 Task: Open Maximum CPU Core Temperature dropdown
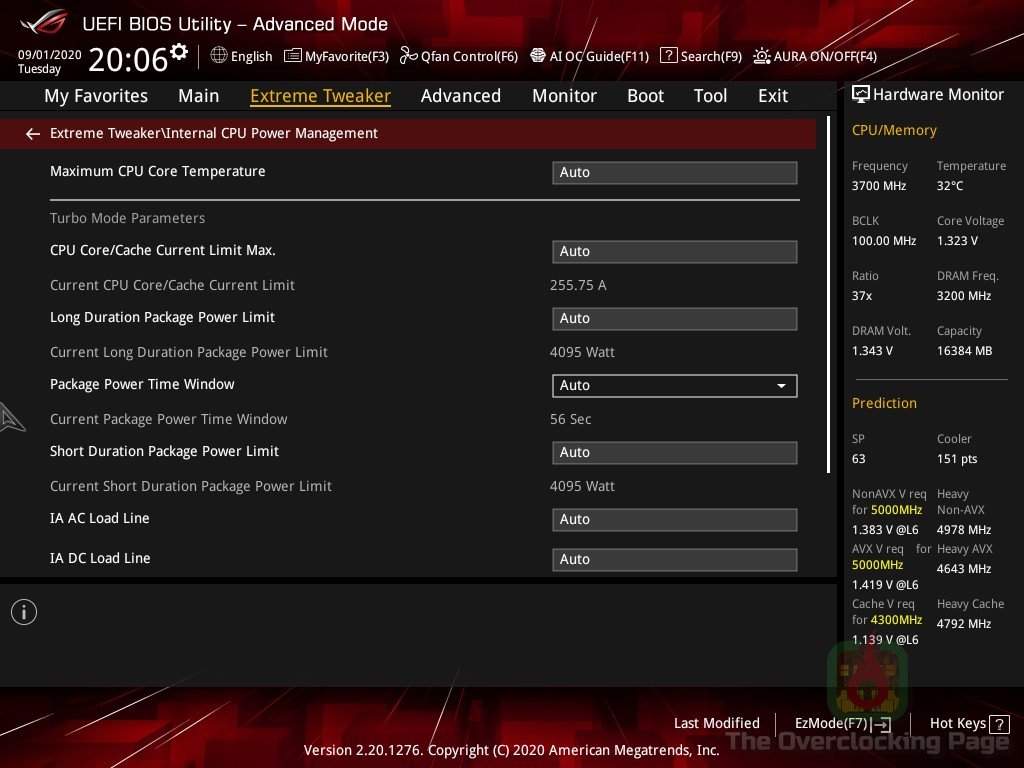[x=674, y=172]
